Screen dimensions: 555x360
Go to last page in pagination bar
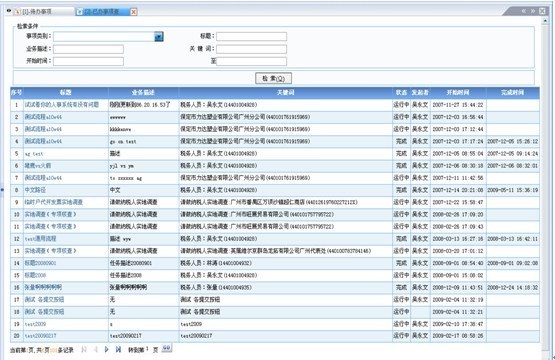pyautogui.click(x=118, y=349)
